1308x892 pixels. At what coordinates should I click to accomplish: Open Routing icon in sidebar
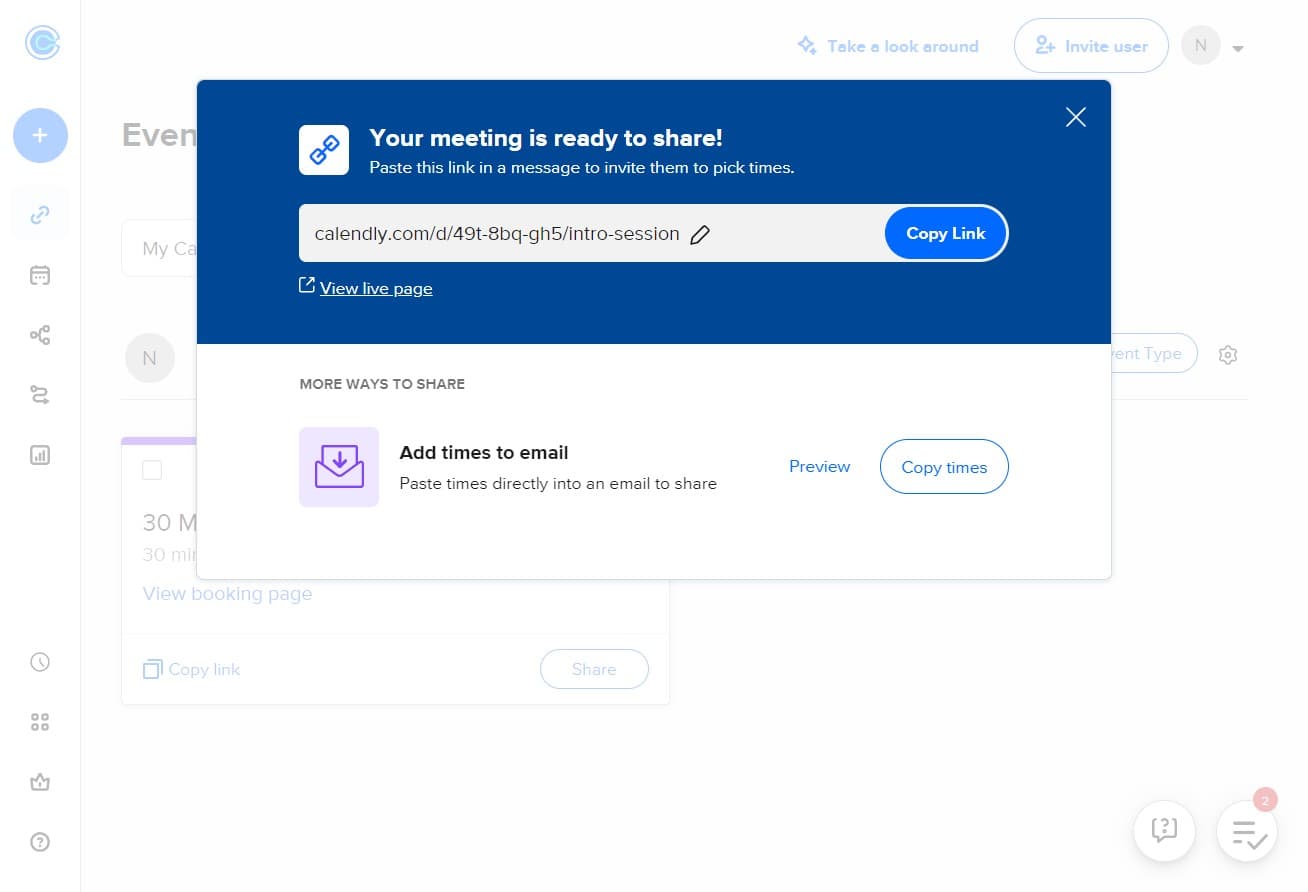pyautogui.click(x=40, y=395)
